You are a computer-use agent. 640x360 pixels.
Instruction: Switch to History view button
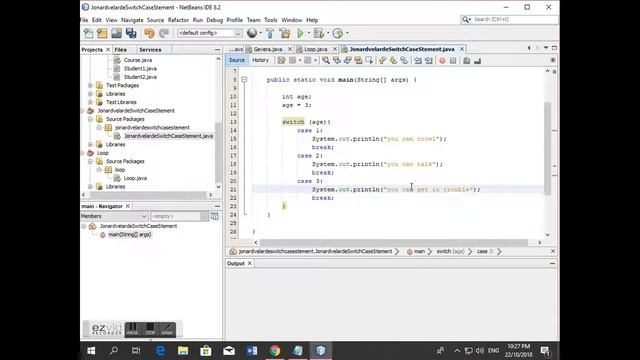(260, 60)
